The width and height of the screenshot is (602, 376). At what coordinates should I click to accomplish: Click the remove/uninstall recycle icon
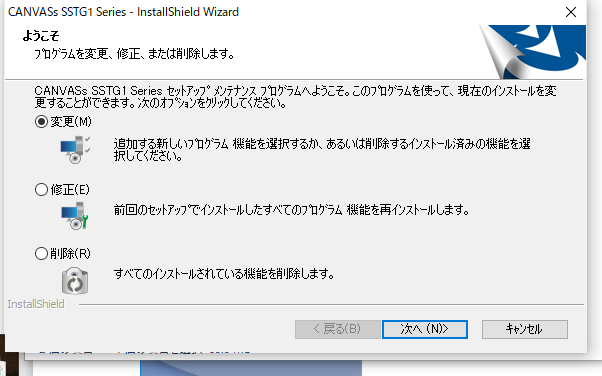pos(75,281)
